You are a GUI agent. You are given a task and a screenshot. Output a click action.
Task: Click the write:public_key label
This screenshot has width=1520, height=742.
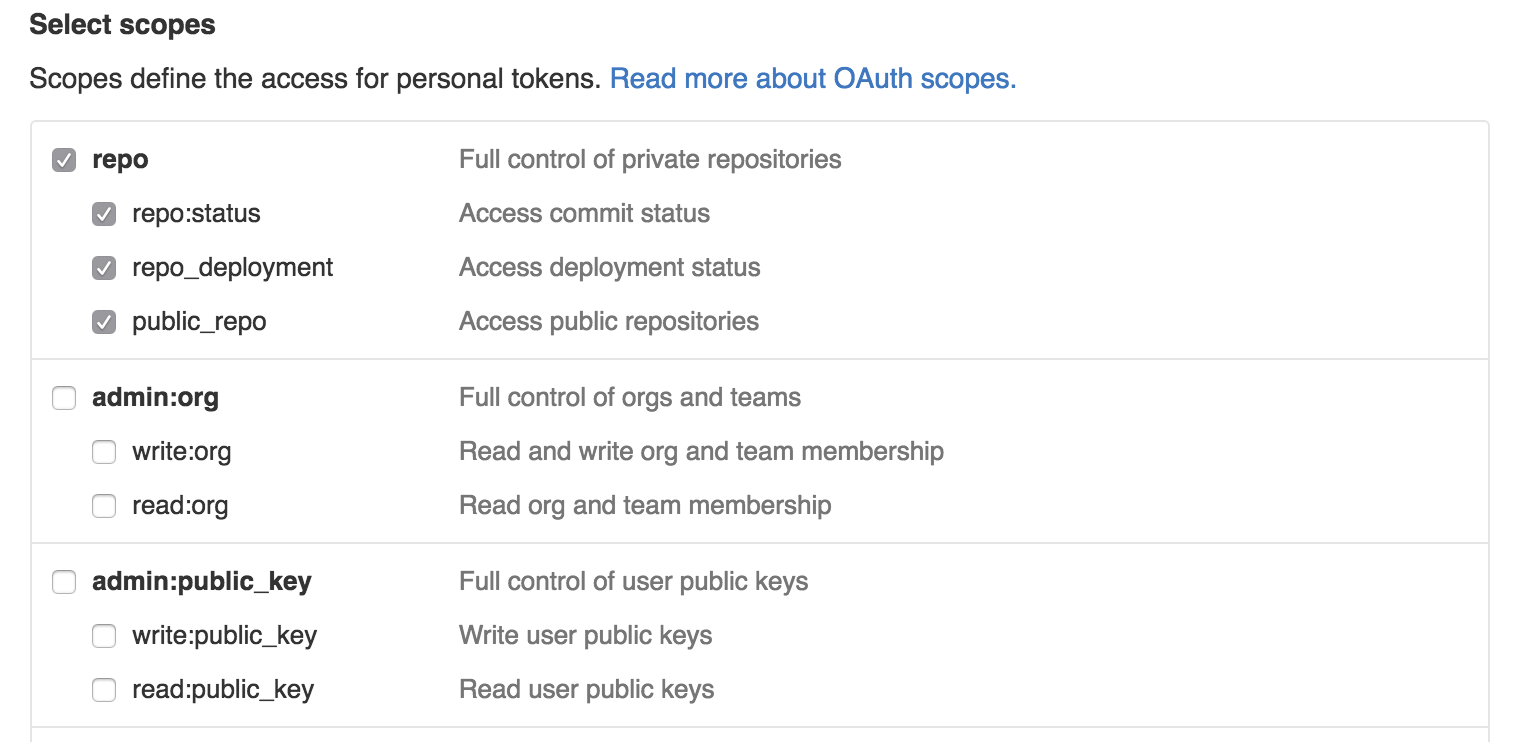pyautogui.click(x=224, y=635)
